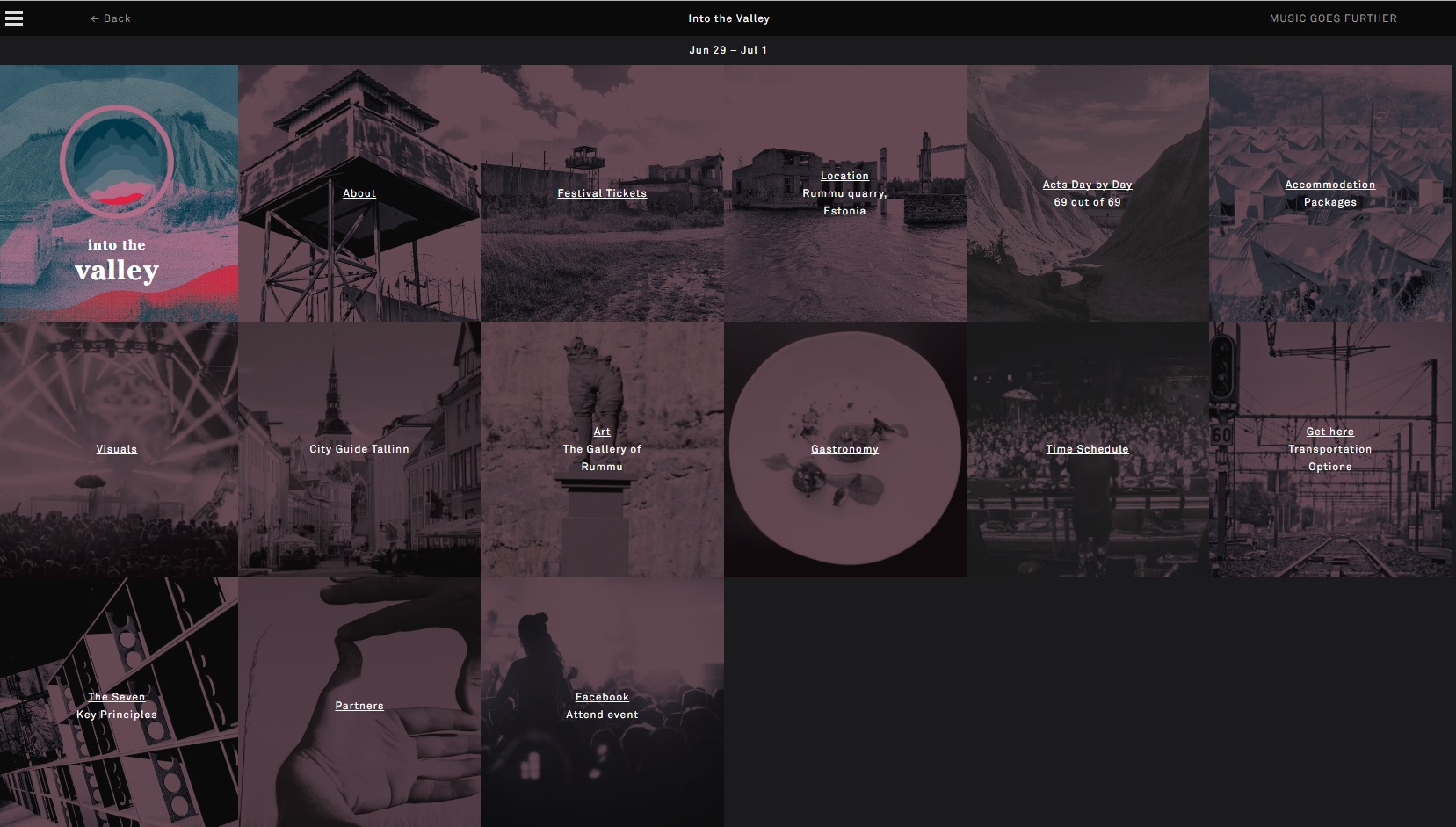Open the Location link

point(844,176)
